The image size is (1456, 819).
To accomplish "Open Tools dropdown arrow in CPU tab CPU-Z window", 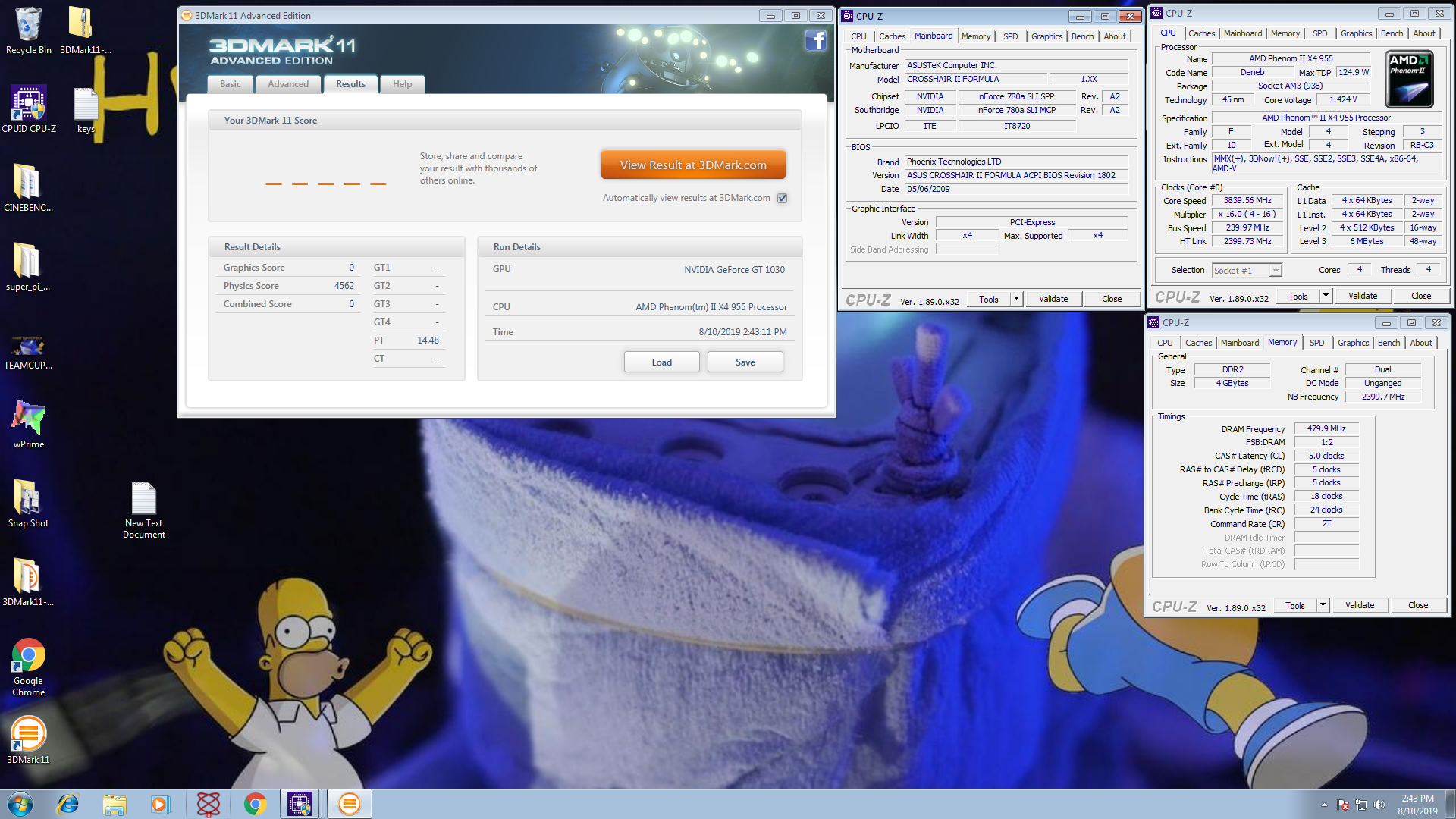I will 1326,296.
